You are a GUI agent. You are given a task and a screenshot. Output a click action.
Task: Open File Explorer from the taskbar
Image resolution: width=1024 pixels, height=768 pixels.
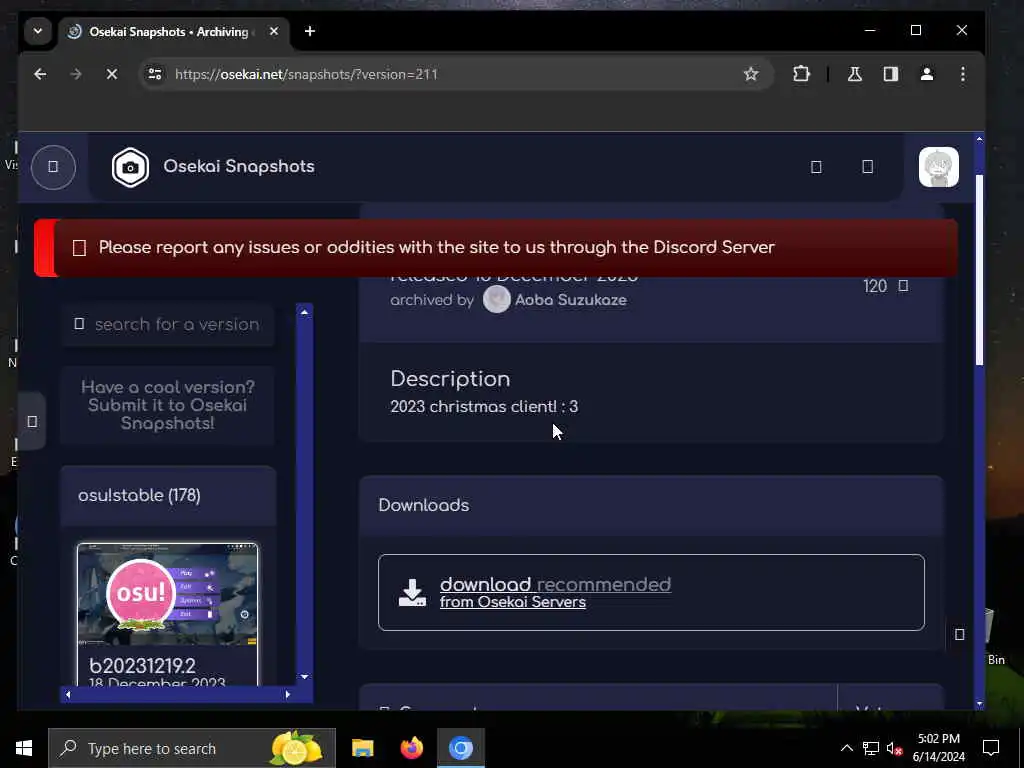tap(362, 748)
